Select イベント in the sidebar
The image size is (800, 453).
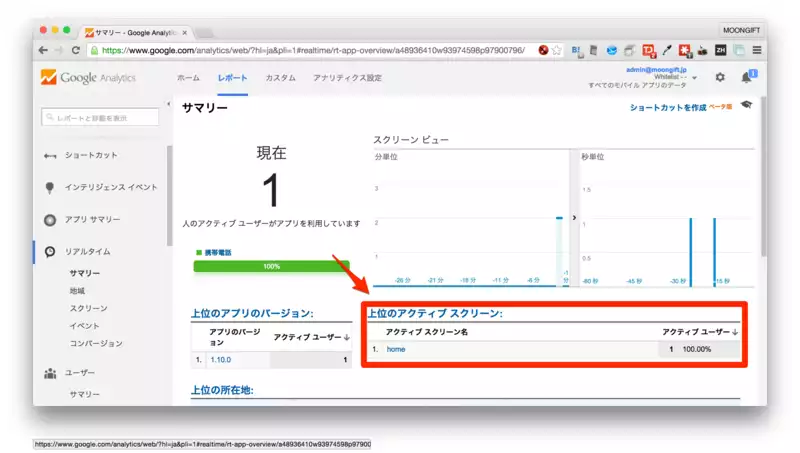tap(85, 325)
